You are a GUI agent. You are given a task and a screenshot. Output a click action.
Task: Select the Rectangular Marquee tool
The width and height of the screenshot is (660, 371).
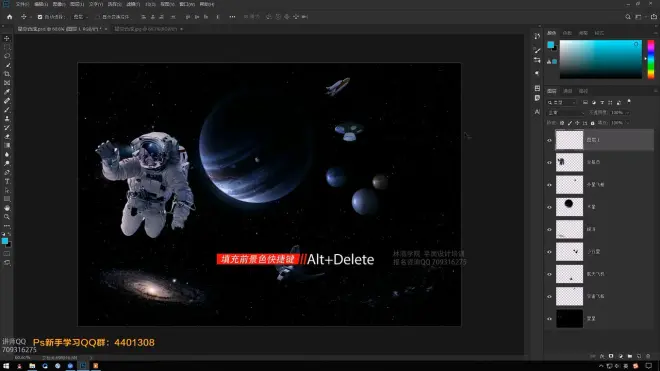[x=7, y=47]
